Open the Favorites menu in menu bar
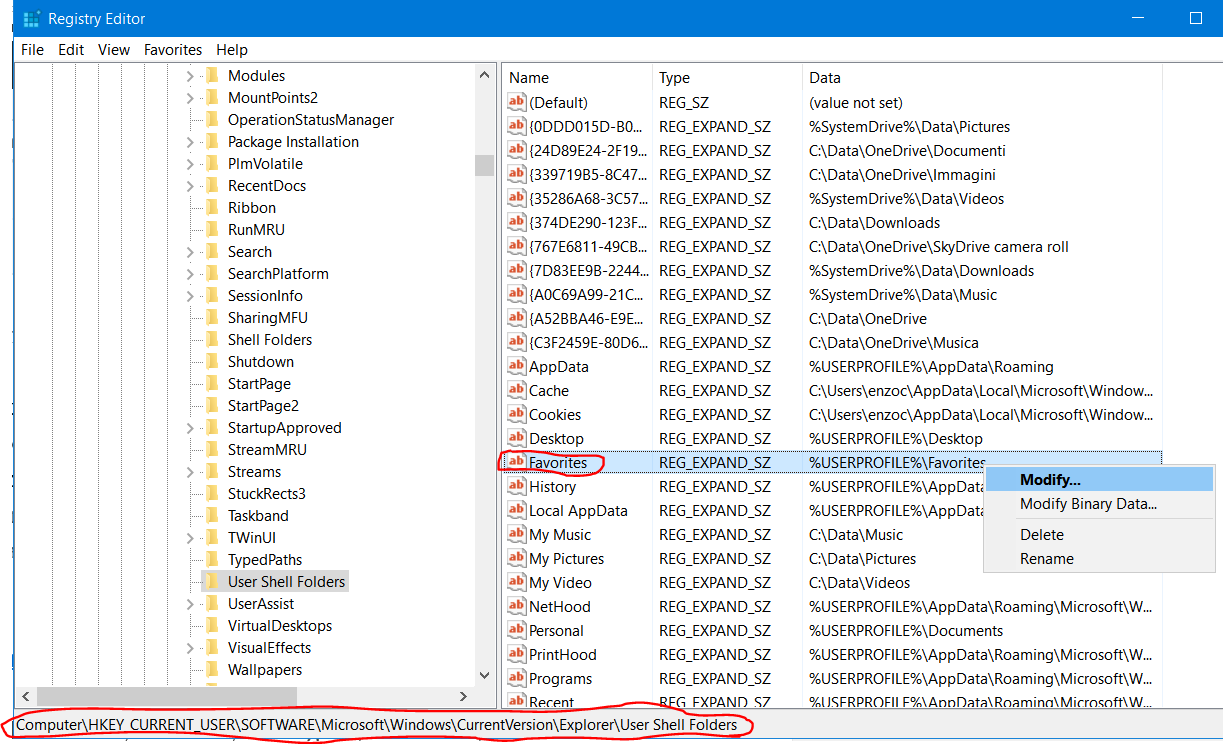Screen dimensions: 1223x744 point(173,50)
